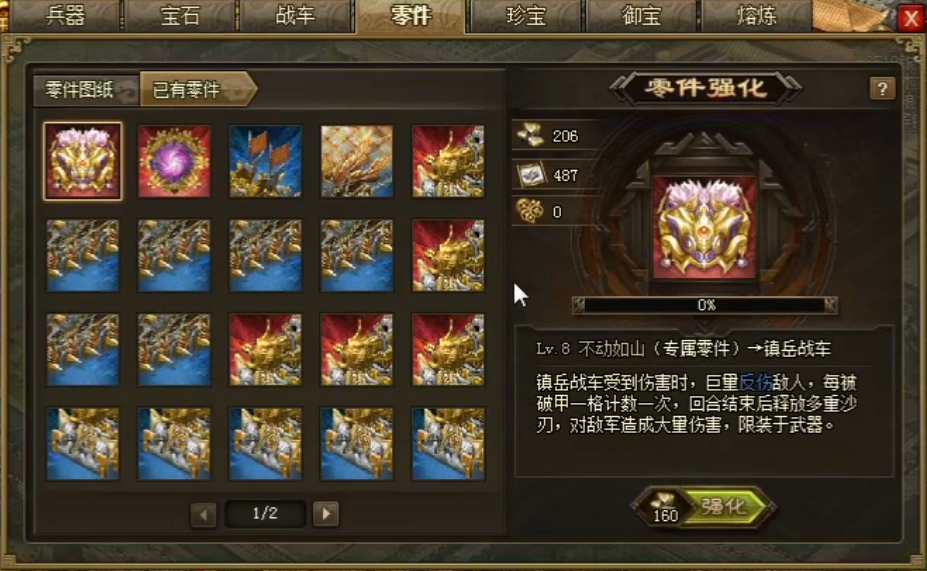This screenshot has height=571, width=927.
Task: Open the 宝石 tab
Action: [180, 15]
